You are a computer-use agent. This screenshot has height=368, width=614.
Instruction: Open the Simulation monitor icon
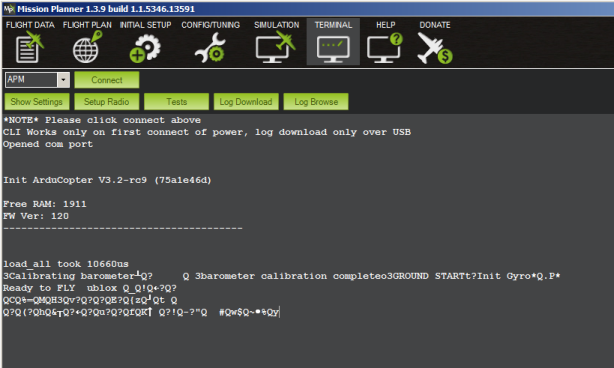pyautogui.click(x=276, y=48)
